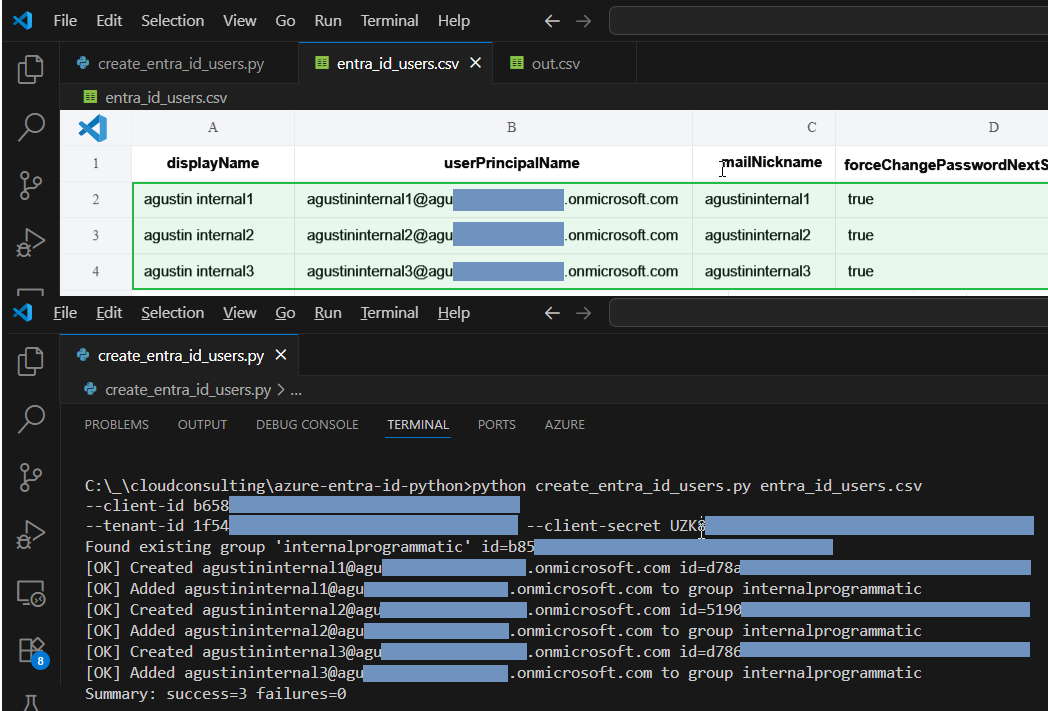The width and height of the screenshot is (1048, 711).
Task: Open the DEBUG CONSOLE panel tab
Action: 307,425
